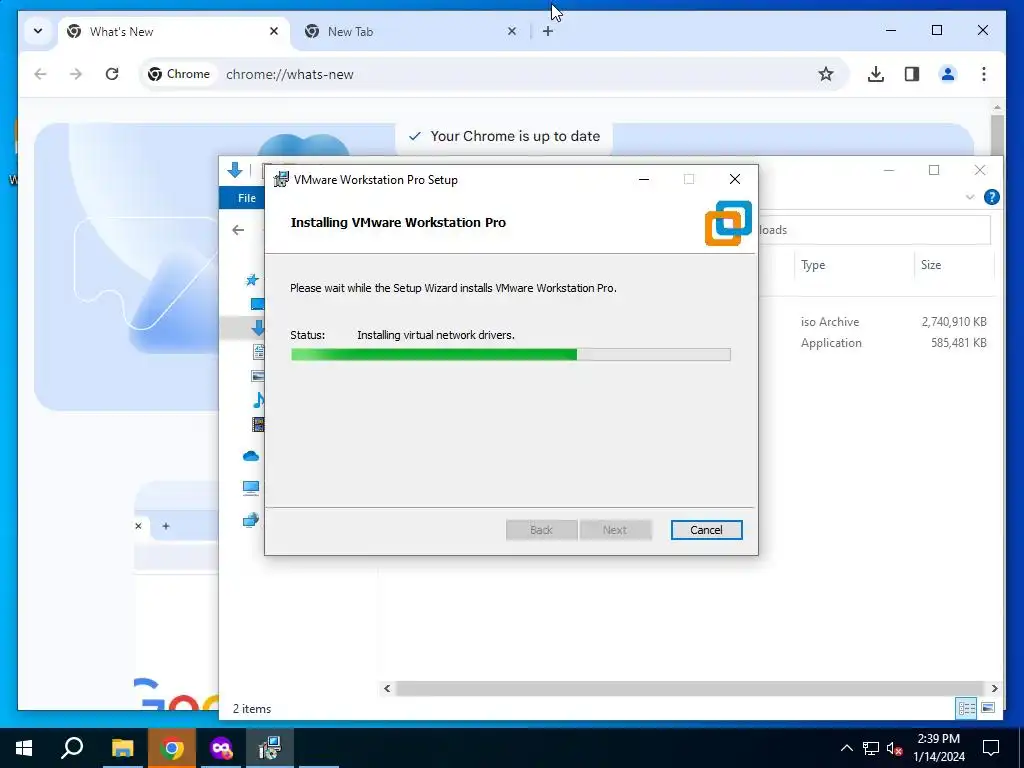Screen dimensions: 1024x768
Task: Open Windows taskbar search
Action: [72, 748]
